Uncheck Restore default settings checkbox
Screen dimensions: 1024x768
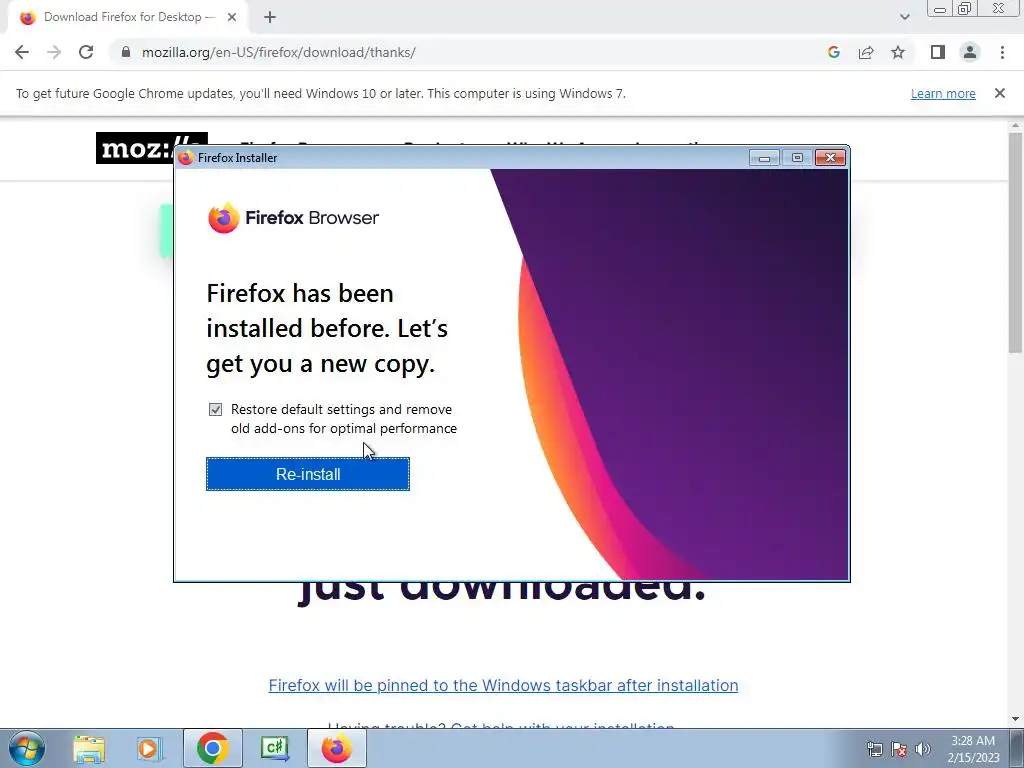pyautogui.click(x=216, y=409)
